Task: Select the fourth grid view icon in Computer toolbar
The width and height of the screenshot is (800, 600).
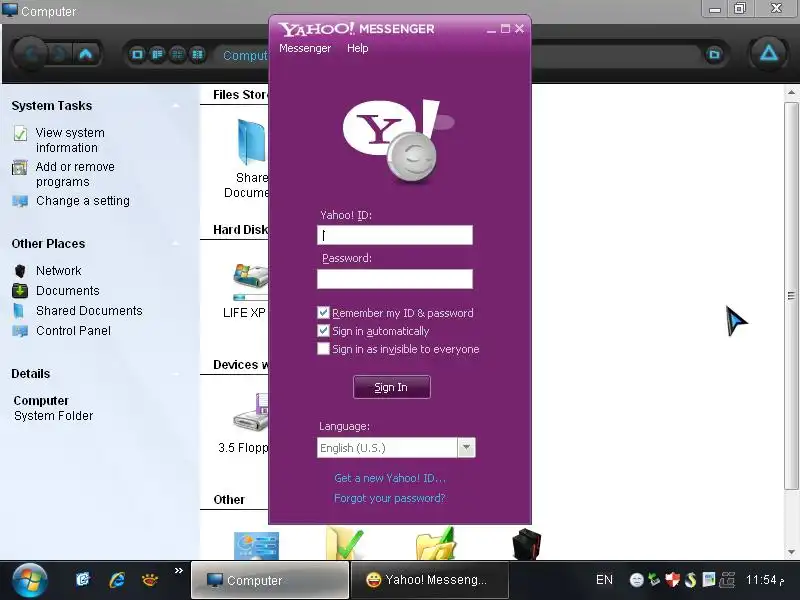Action: (x=197, y=54)
